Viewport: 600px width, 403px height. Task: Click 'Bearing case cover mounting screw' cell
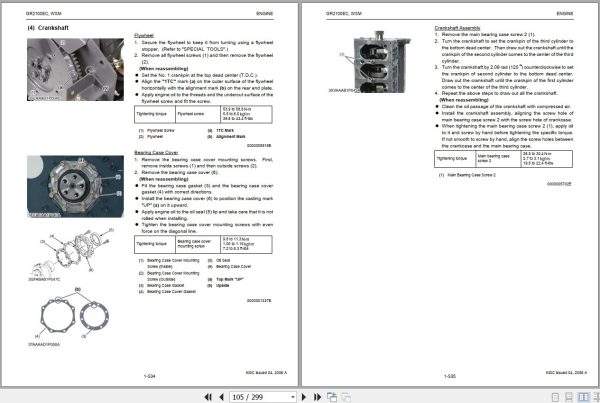[x=198, y=244]
